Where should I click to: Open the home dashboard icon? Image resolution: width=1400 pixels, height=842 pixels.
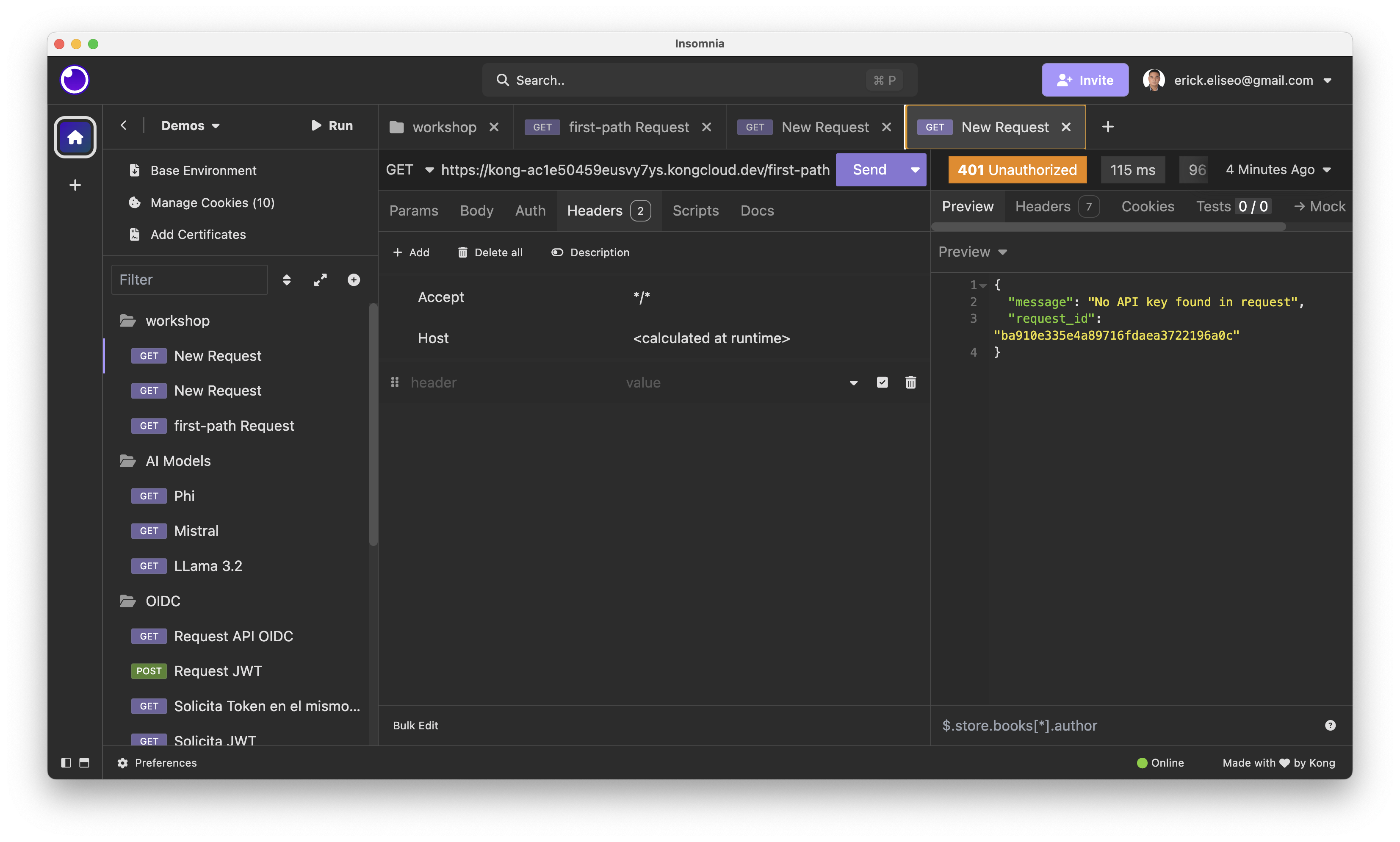point(75,137)
